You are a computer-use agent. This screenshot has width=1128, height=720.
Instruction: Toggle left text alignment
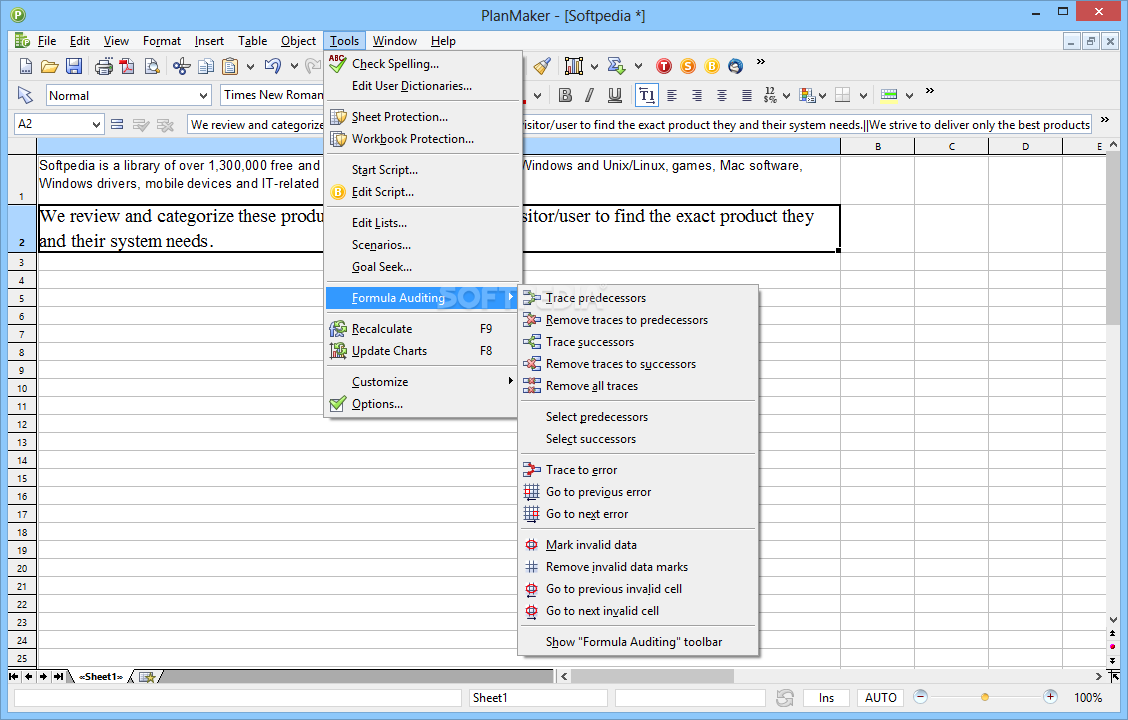point(672,96)
